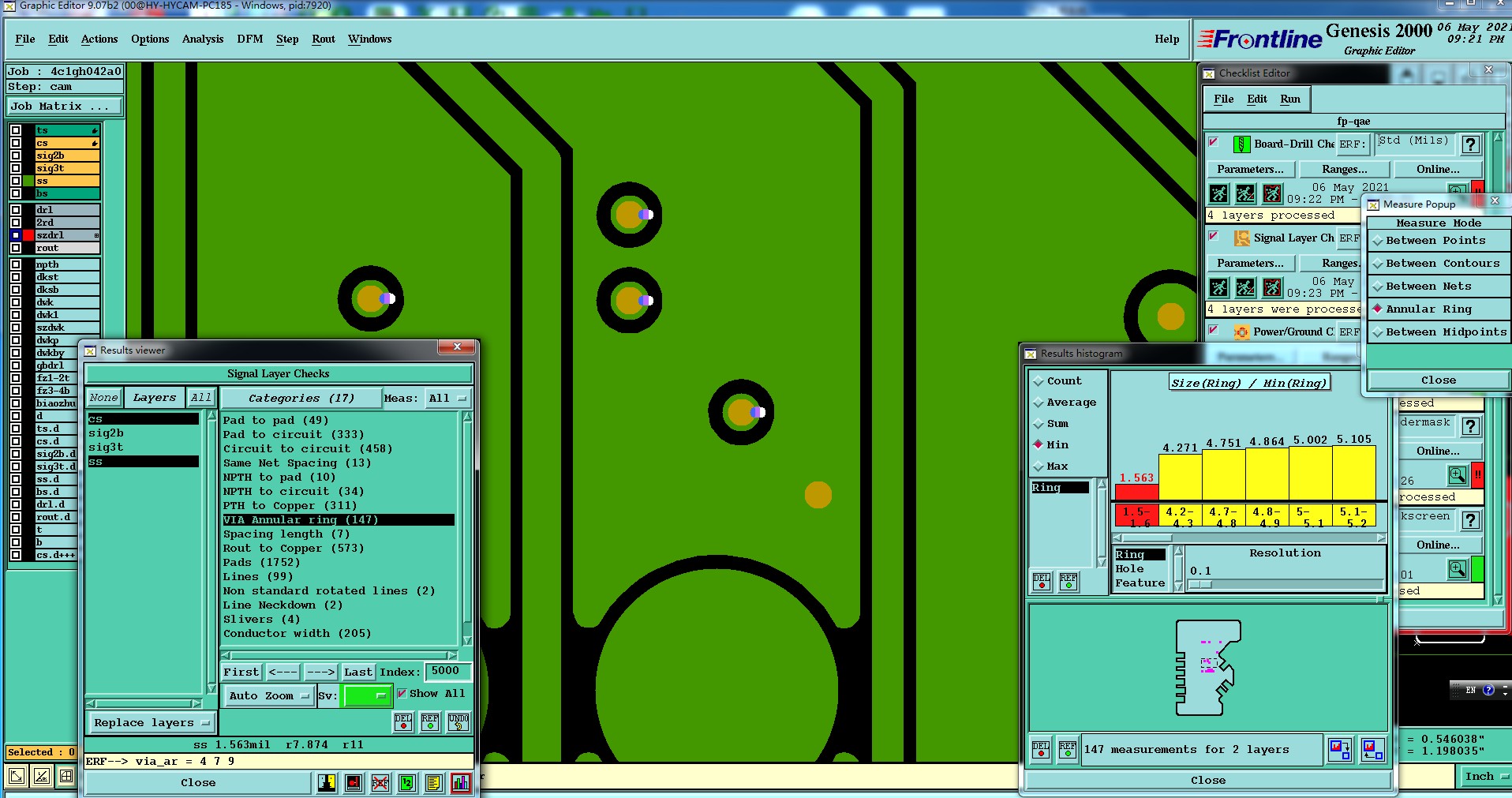
Task: Click the first run icon under Board-Drill Checks
Action: click(x=1219, y=193)
